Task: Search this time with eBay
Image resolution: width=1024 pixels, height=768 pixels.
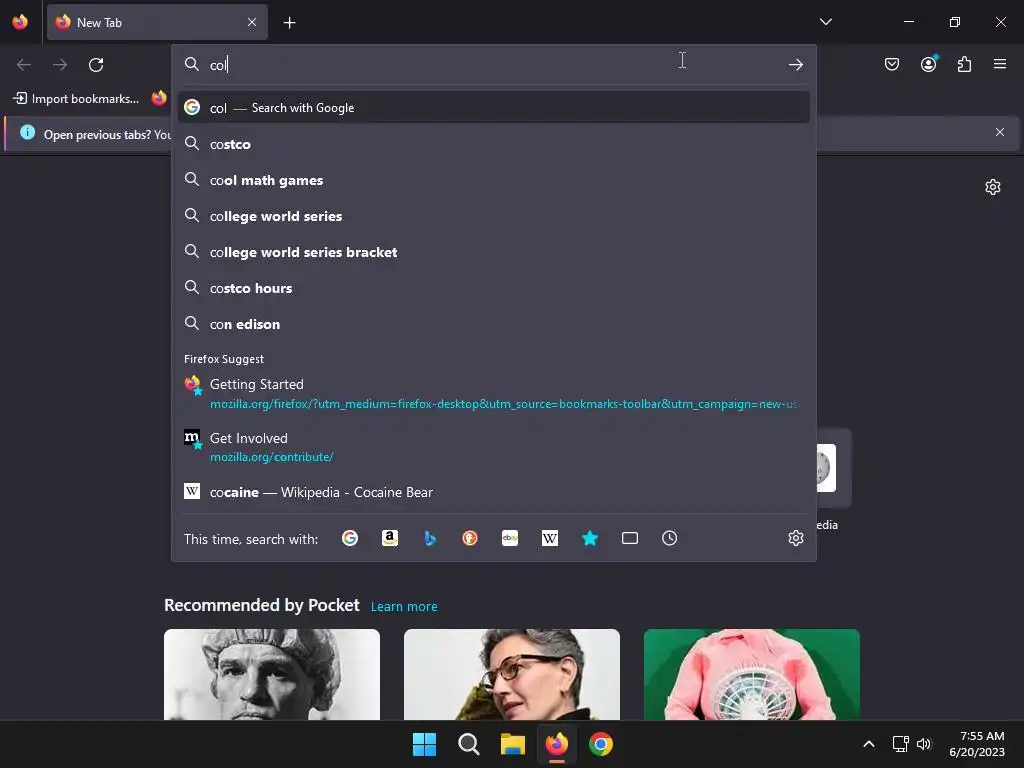Action: (510, 538)
